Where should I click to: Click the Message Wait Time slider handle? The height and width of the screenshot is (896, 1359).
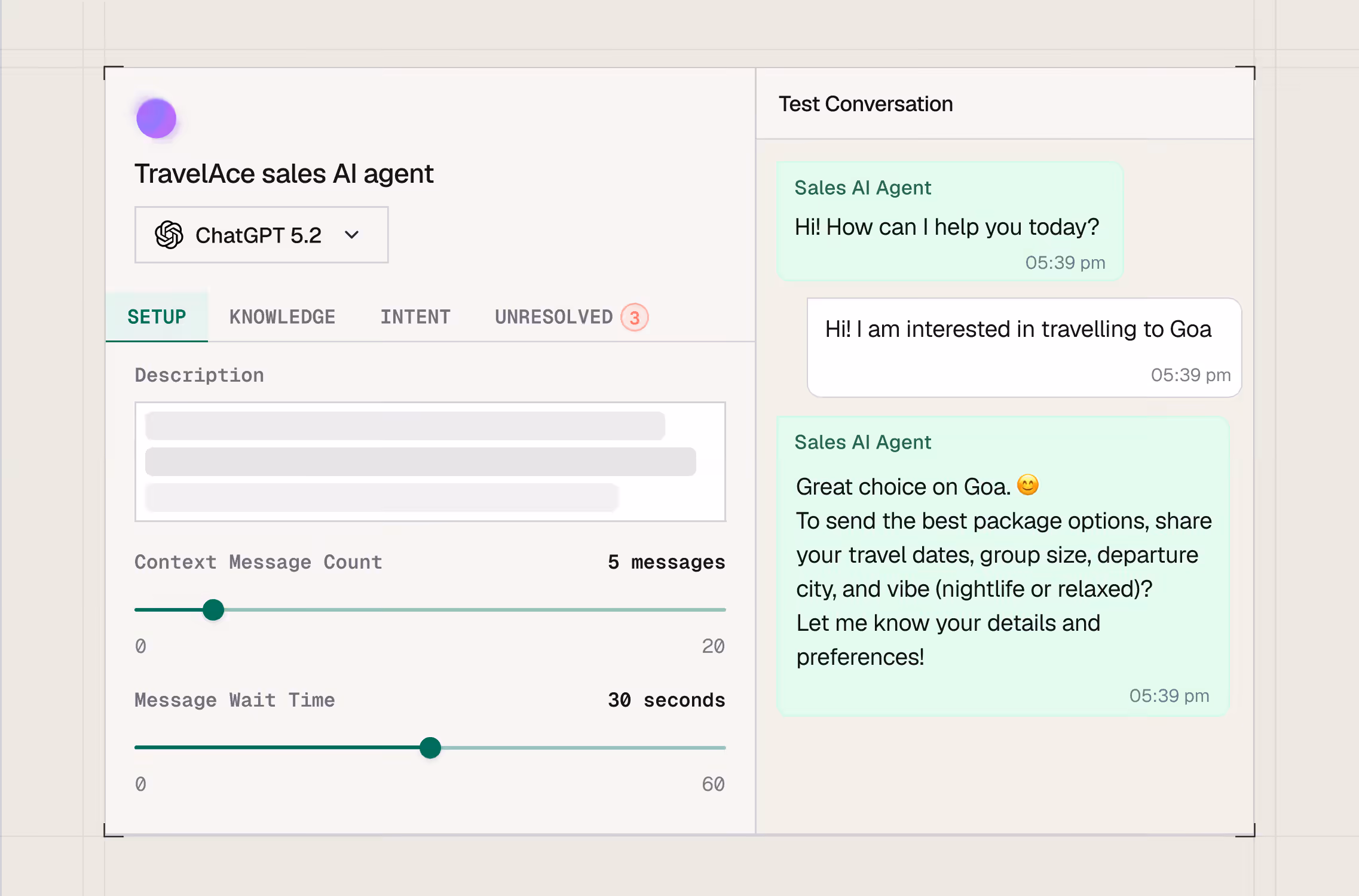430,748
